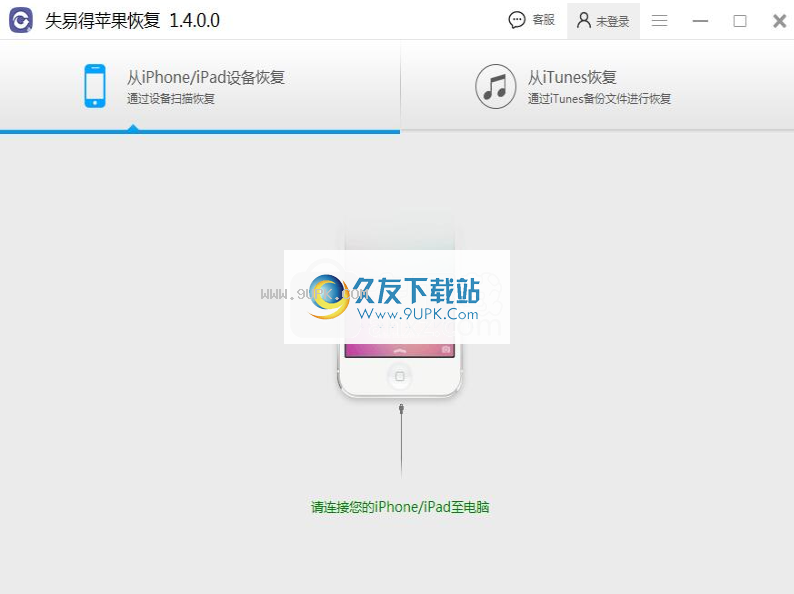The height and width of the screenshot is (594, 794).
Task: Open the hamburger menu
Action: point(659,21)
